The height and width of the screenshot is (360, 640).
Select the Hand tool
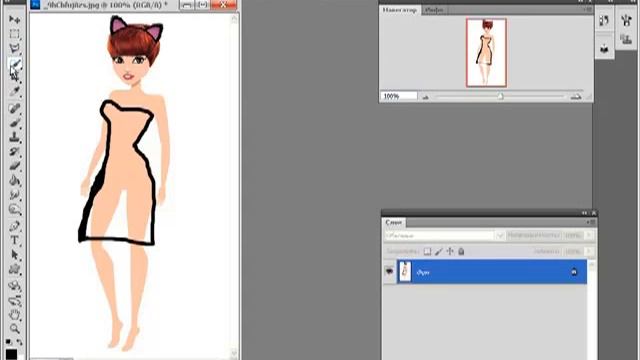coord(14,315)
